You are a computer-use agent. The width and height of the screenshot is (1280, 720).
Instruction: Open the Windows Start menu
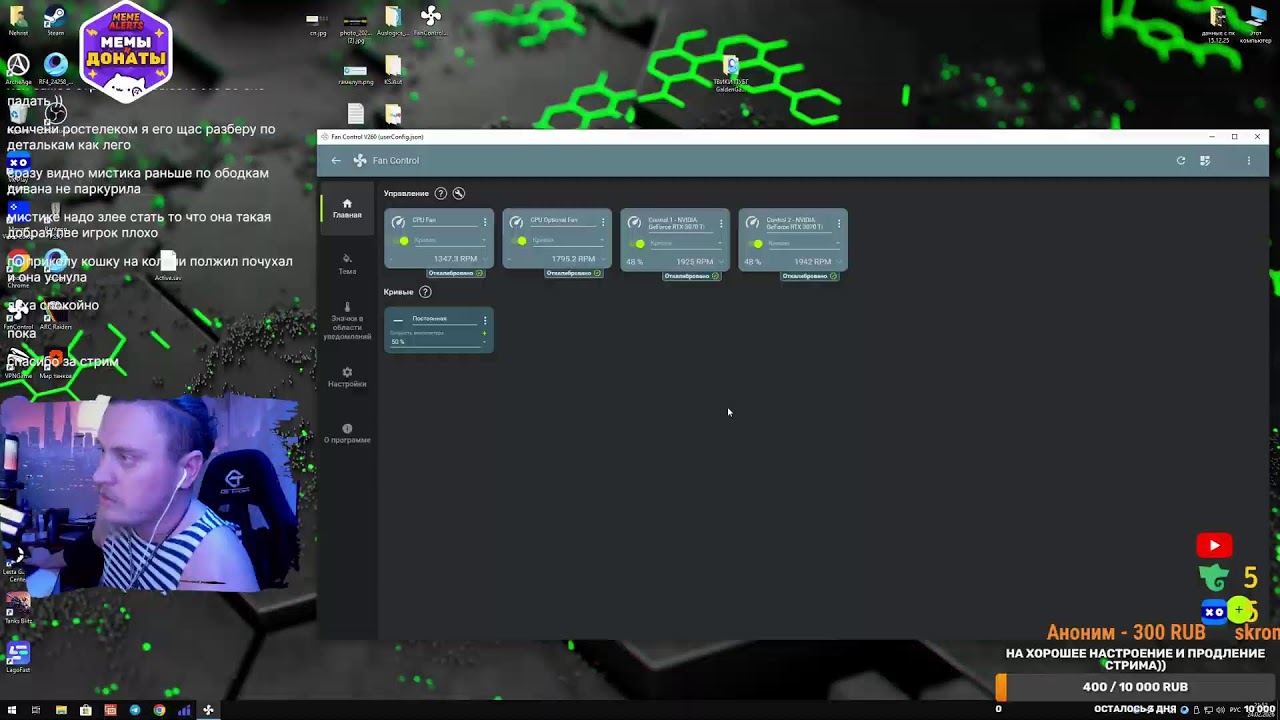click(x=12, y=710)
